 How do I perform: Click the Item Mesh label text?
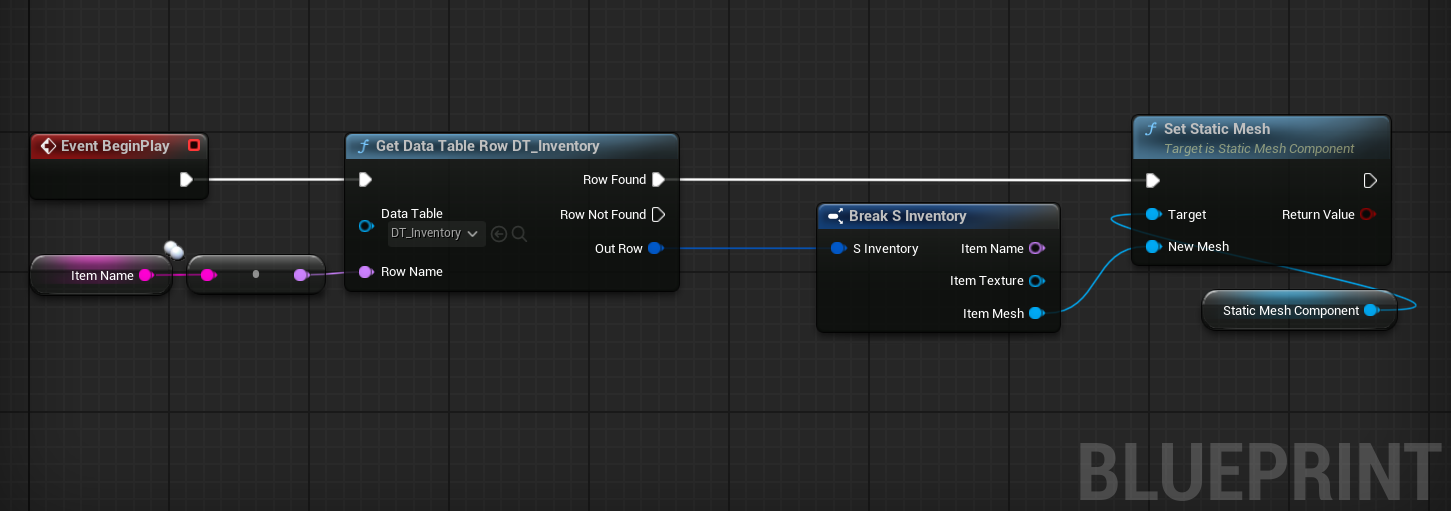[993, 313]
